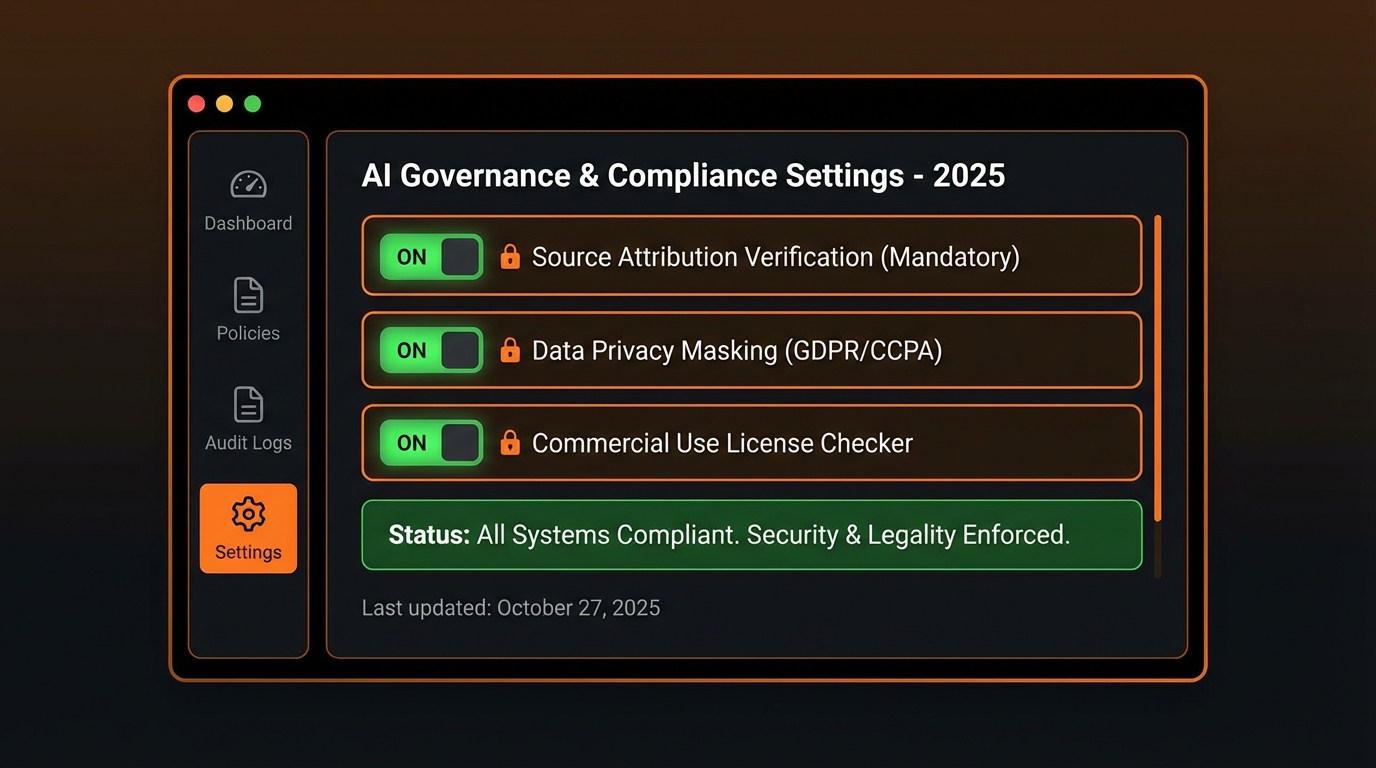The width and height of the screenshot is (1376, 768).
Task: Click the Last updated date text
Action: click(510, 608)
